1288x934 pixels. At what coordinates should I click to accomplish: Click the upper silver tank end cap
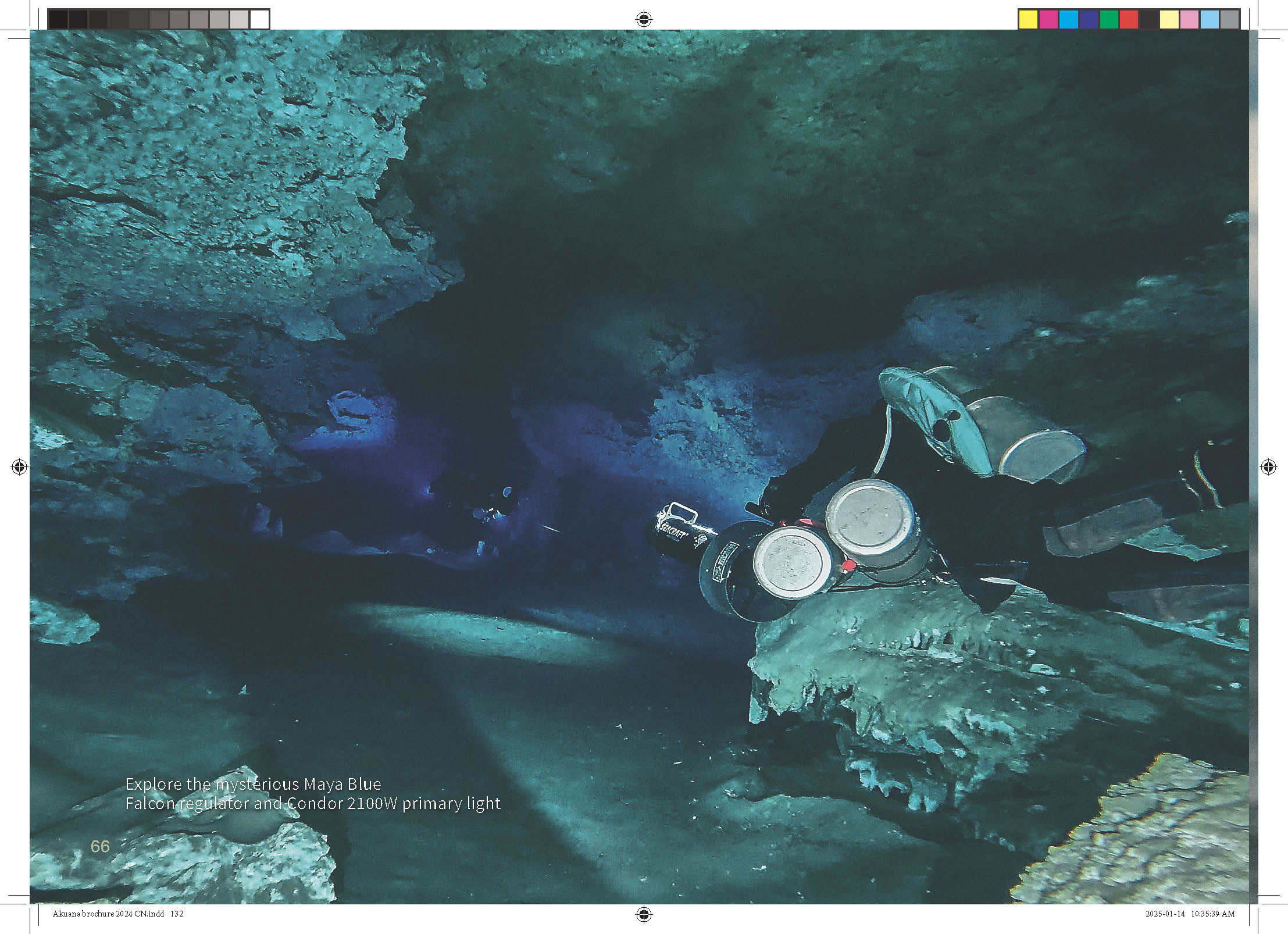(869, 517)
